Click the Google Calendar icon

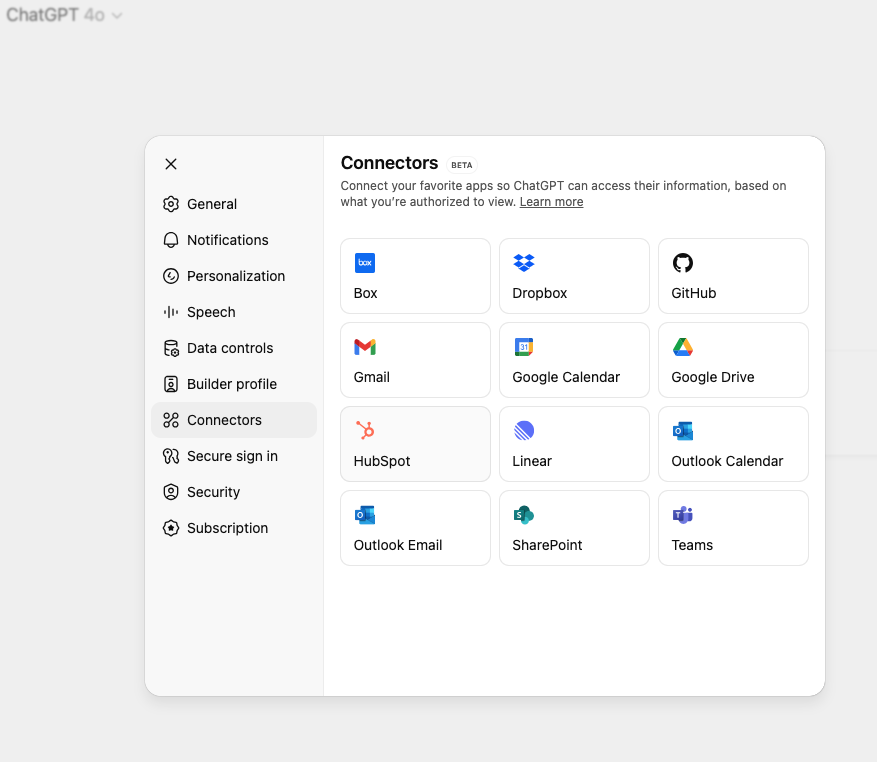pos(524,347)
